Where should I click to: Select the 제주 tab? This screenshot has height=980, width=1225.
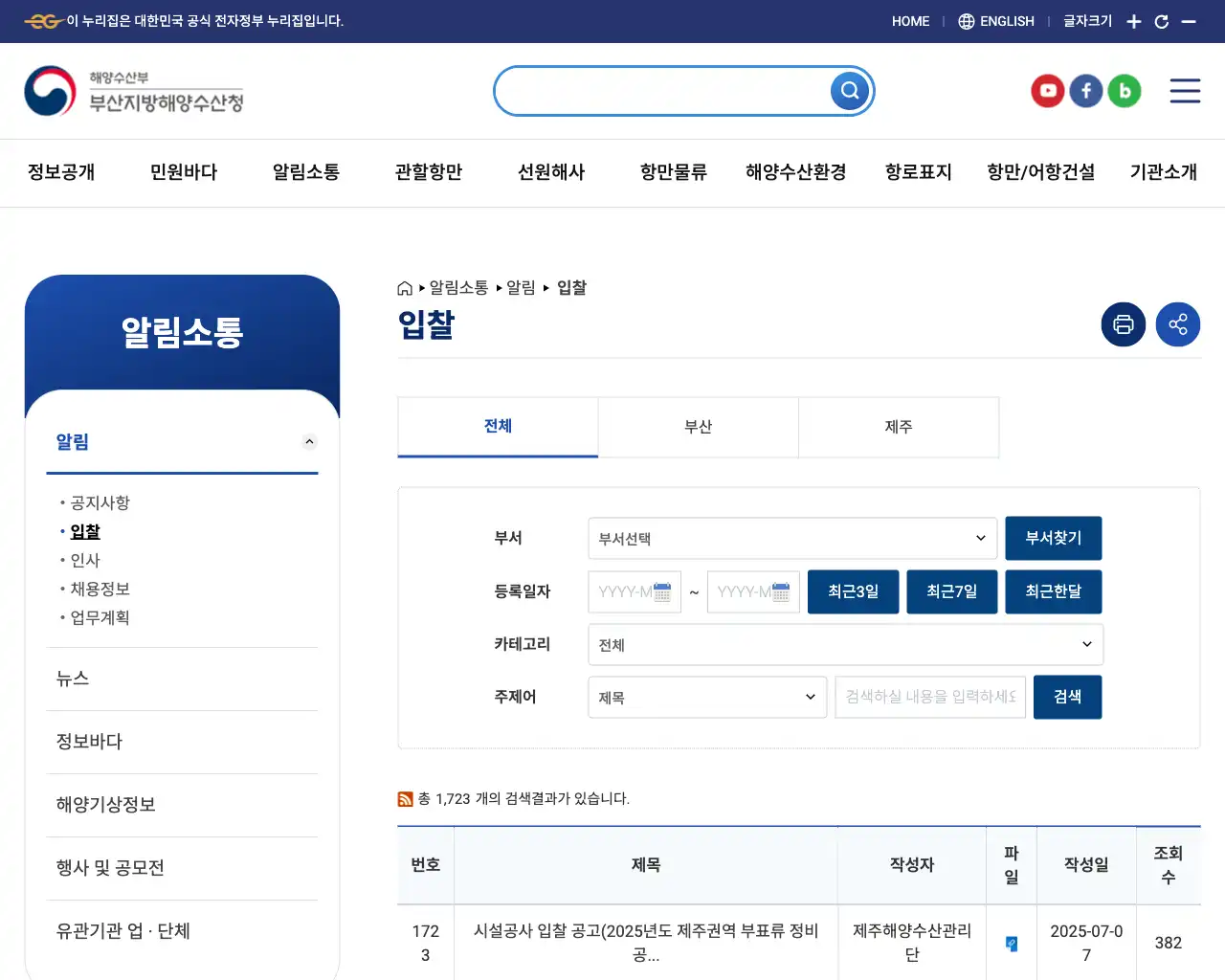(x=899, y=426)
